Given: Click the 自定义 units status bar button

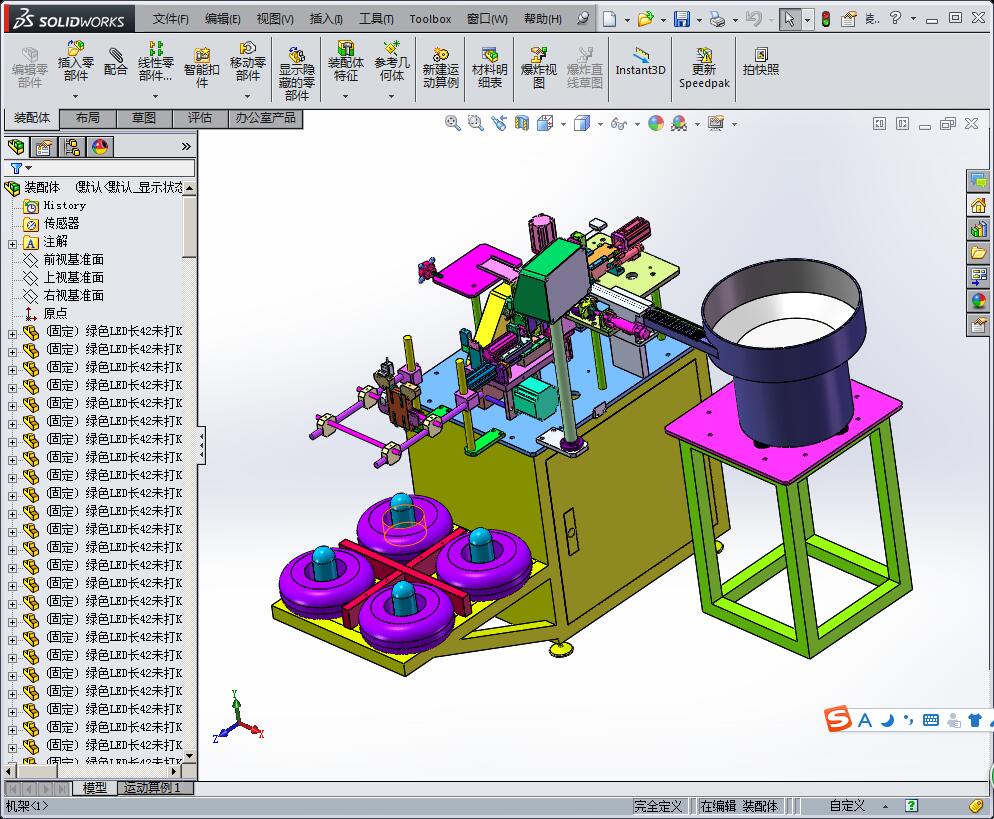Looking at the screenshot, I should point(847,806).
